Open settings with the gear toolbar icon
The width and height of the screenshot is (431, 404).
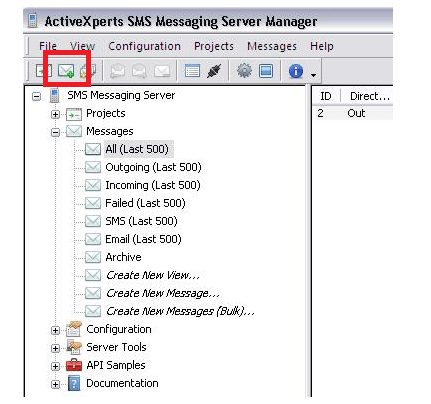pyautogui.click(x=244, y=71)
